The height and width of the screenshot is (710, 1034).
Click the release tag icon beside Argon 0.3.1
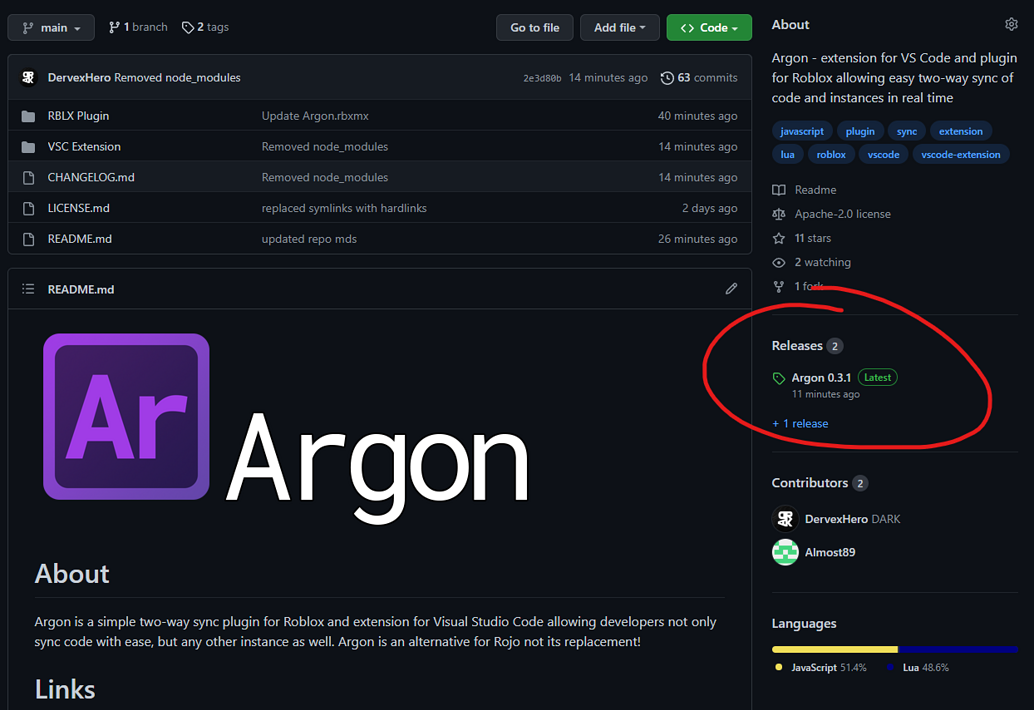tap(779, 377)
